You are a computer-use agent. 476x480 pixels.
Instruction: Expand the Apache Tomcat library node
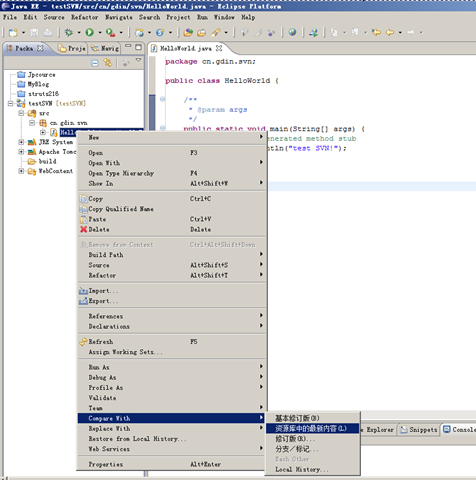21,152
